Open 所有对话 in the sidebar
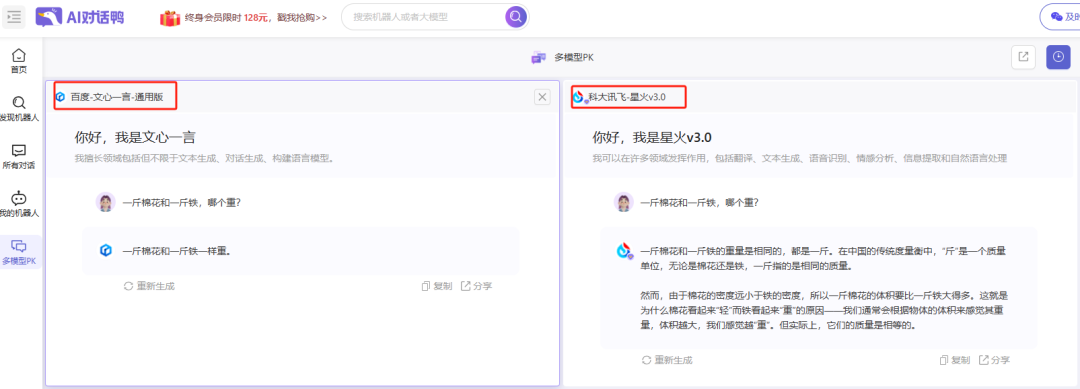The width and height of the screenshot is (1080, 389). (x=19, y=156)
